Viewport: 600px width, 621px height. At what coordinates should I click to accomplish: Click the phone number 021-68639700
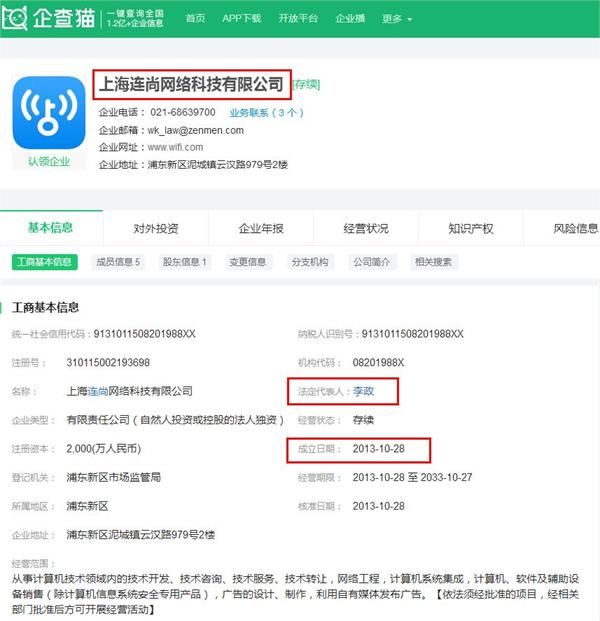pyautogui.click(x=183, y=112)
